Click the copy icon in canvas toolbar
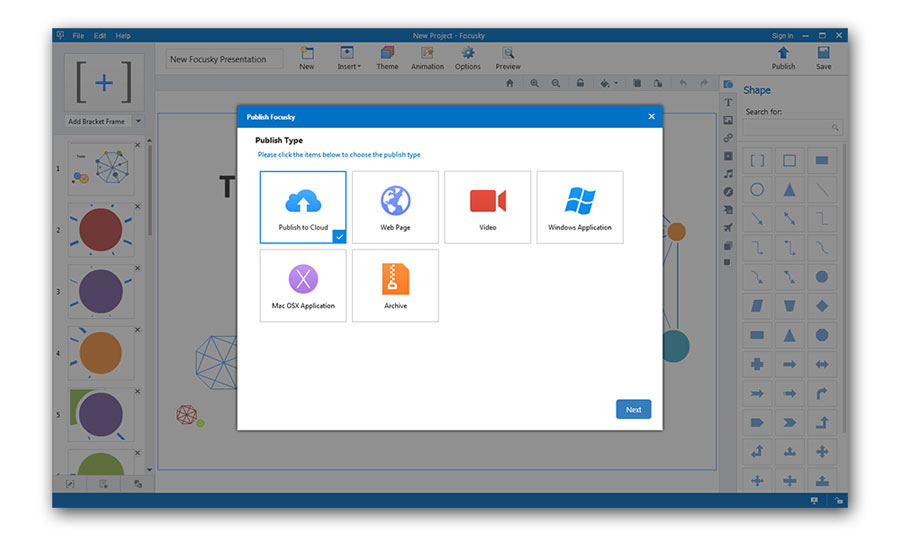Viewport: 900px width, 543px height. click(x=637, y=83)
